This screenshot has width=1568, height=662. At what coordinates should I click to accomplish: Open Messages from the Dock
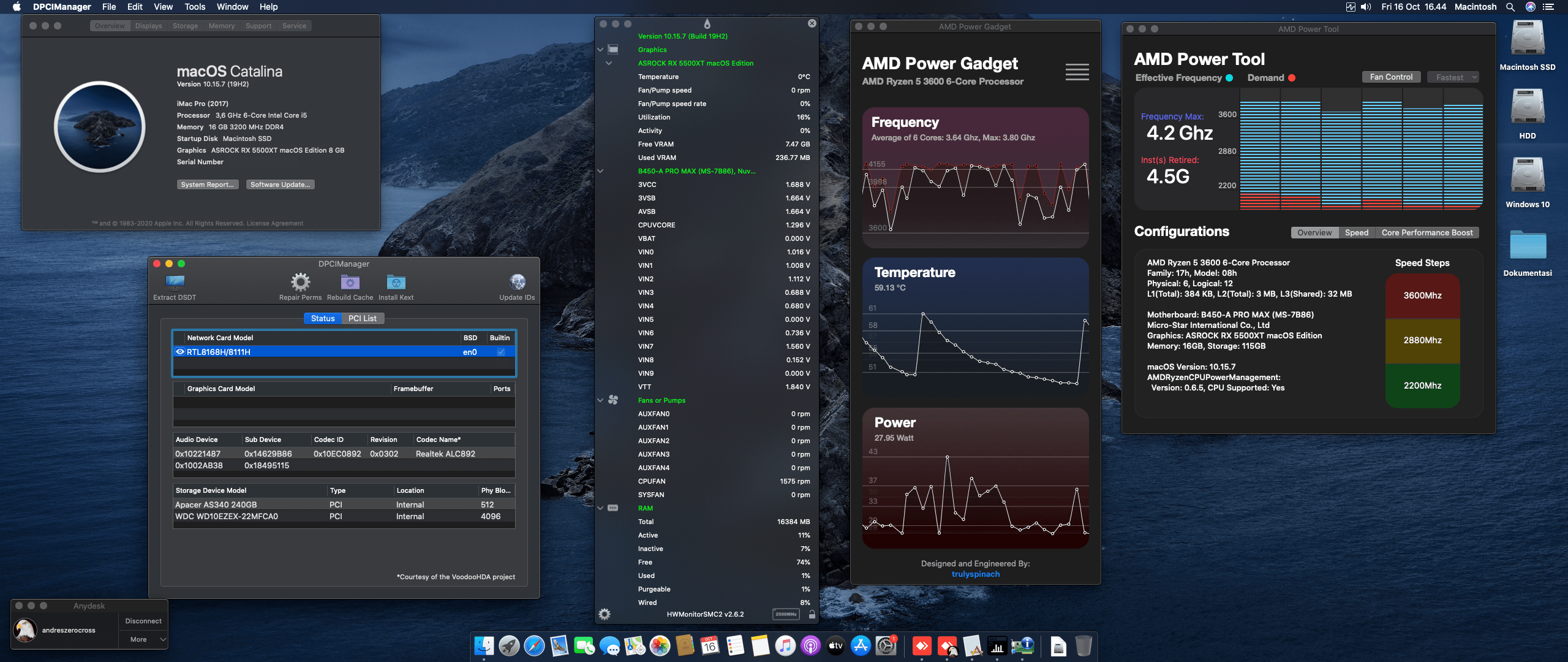click(609, 646)
